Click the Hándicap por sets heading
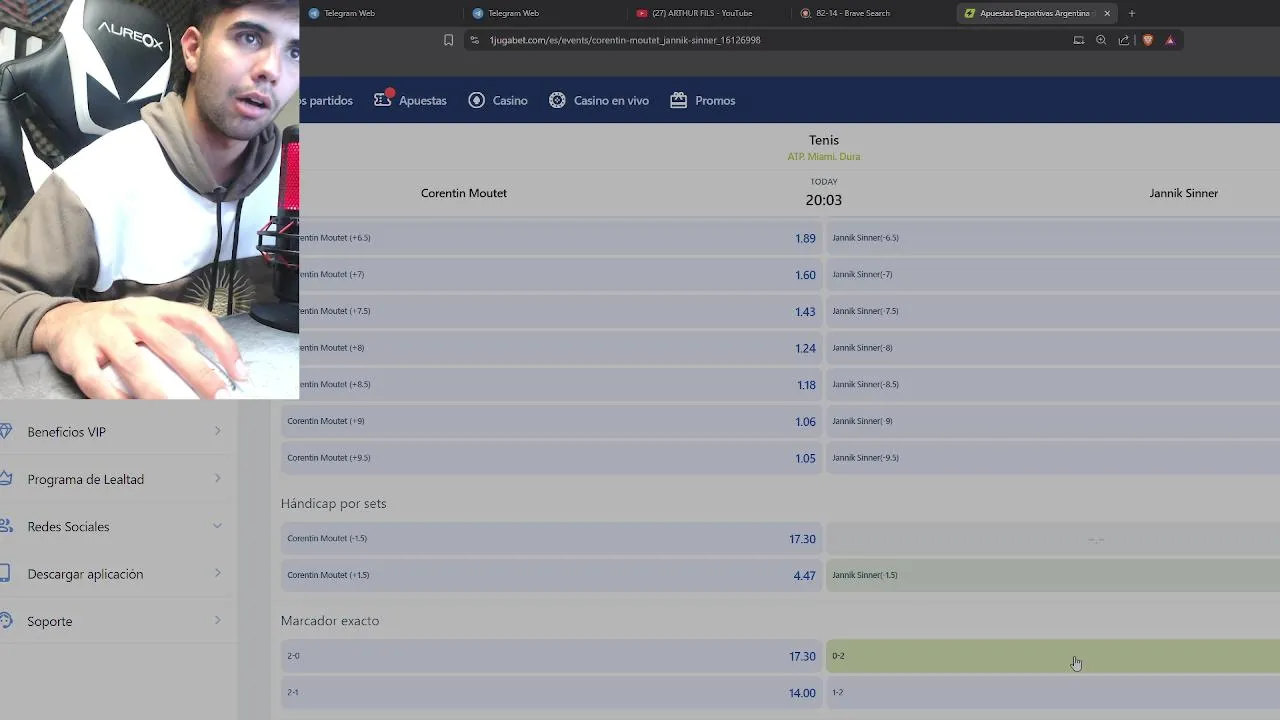This screenshot has height=720, width=1280. tap(333, 503)
